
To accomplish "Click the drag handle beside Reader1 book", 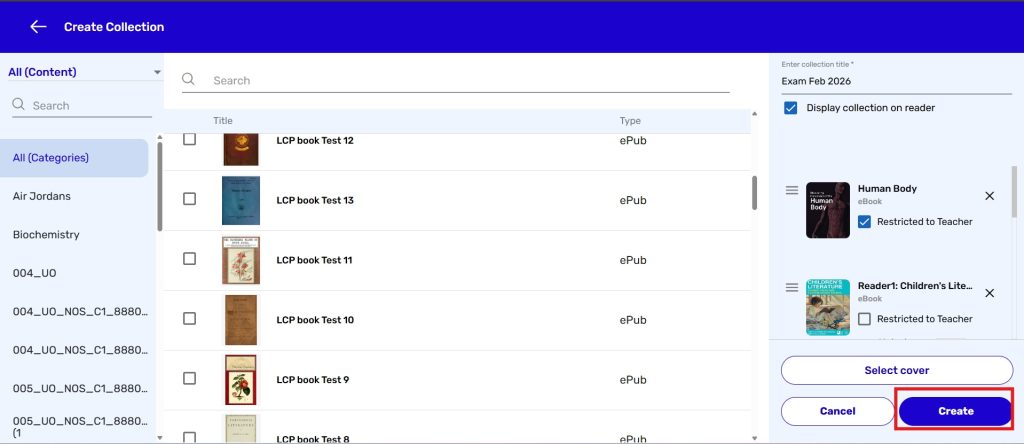I will 792,288.
